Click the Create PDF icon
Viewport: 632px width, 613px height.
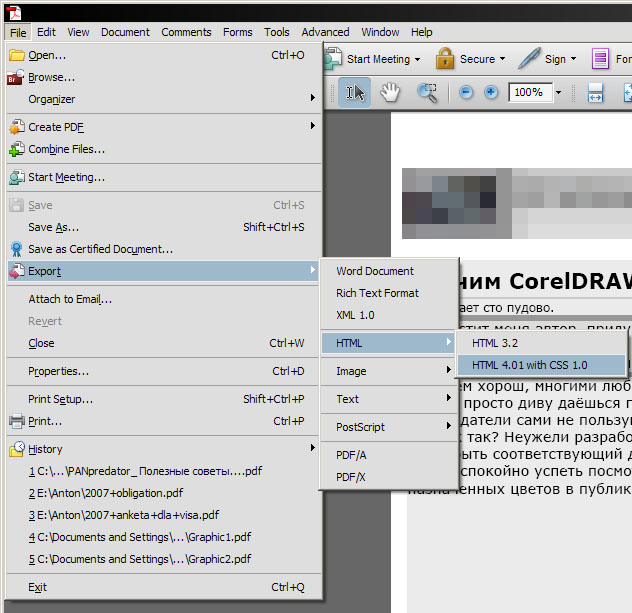pyautogui.click(x=17, y=127)
